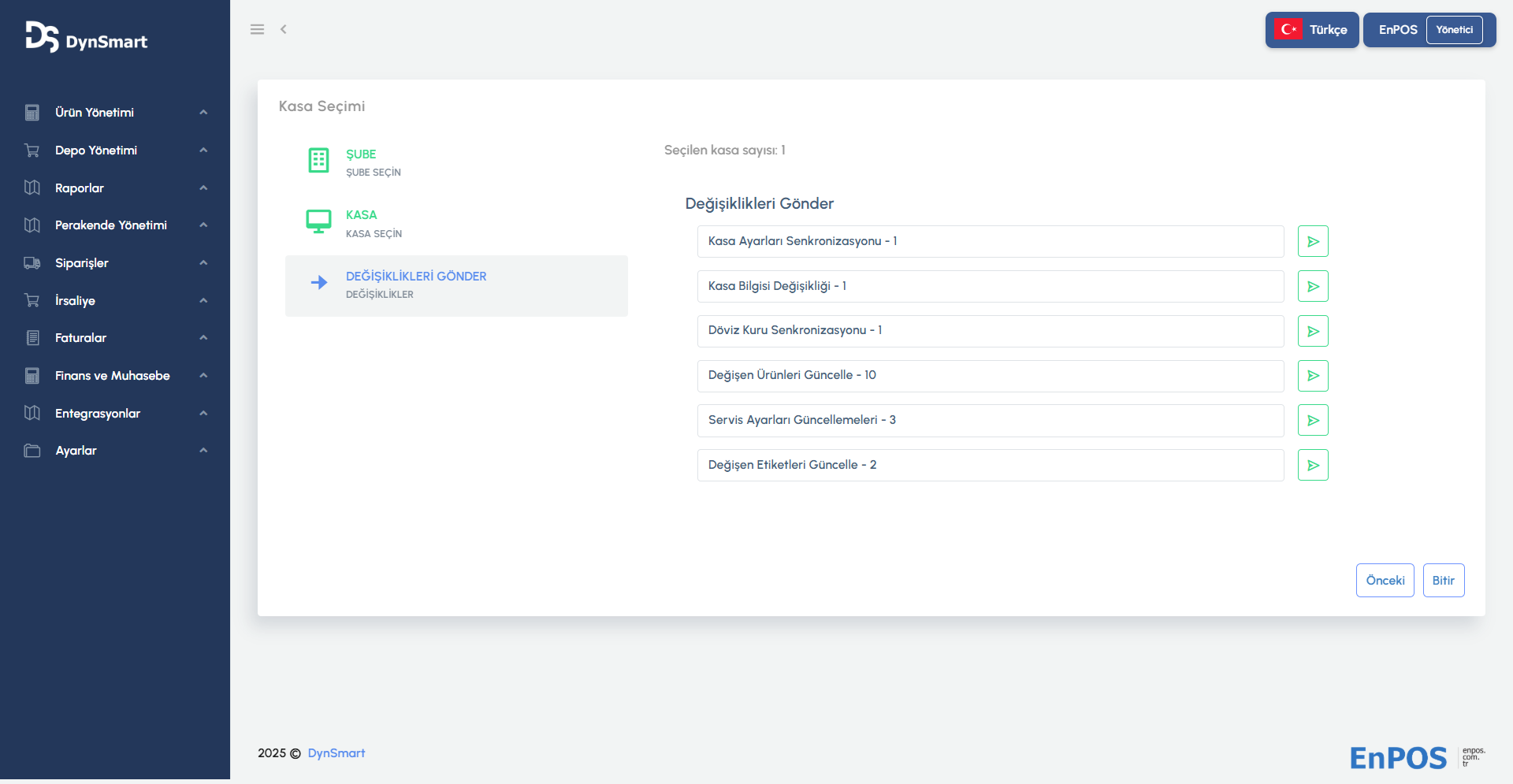Click the back arrow icon in header
Viewport: 1513px width, 784px height.
click(284, 29)
